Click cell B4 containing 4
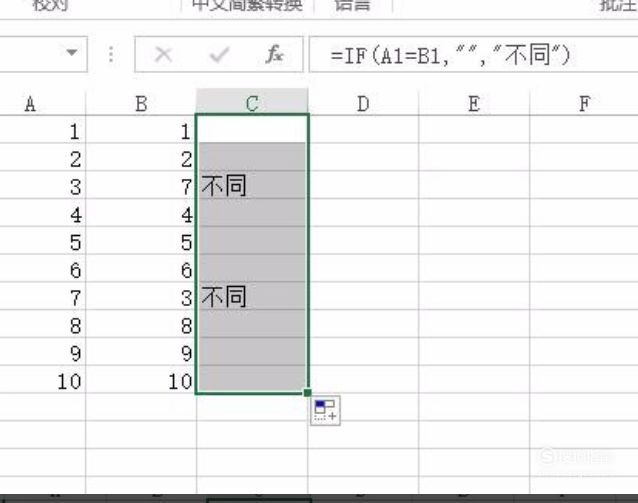The width and height of the screenshot is (638, 503). (141, 213)
